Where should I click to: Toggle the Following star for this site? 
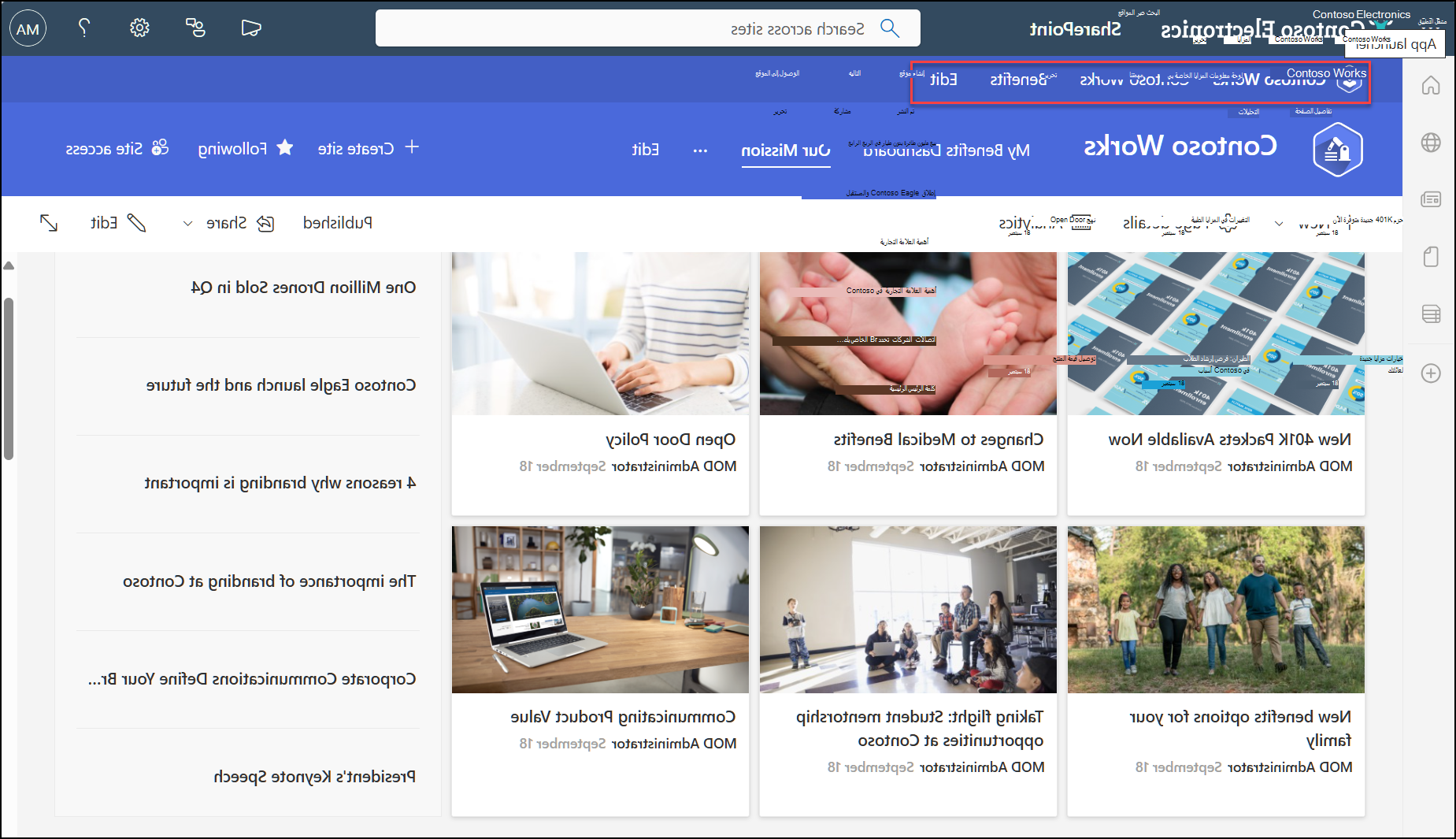click(246, 149)
